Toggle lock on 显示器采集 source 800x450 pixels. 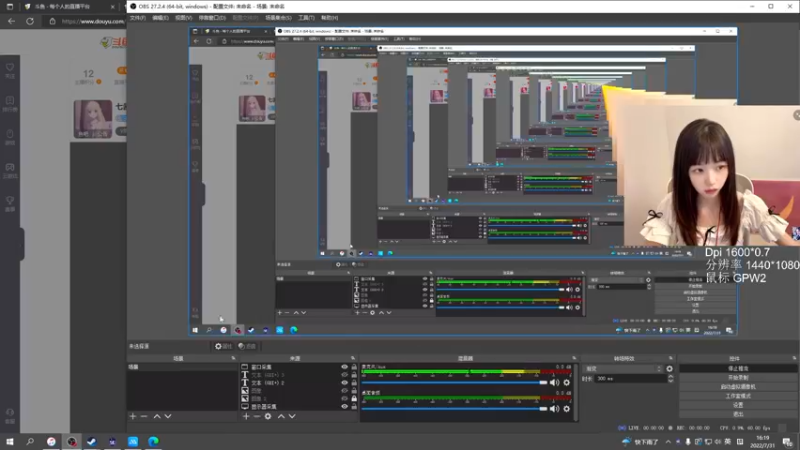click(354, 407)
